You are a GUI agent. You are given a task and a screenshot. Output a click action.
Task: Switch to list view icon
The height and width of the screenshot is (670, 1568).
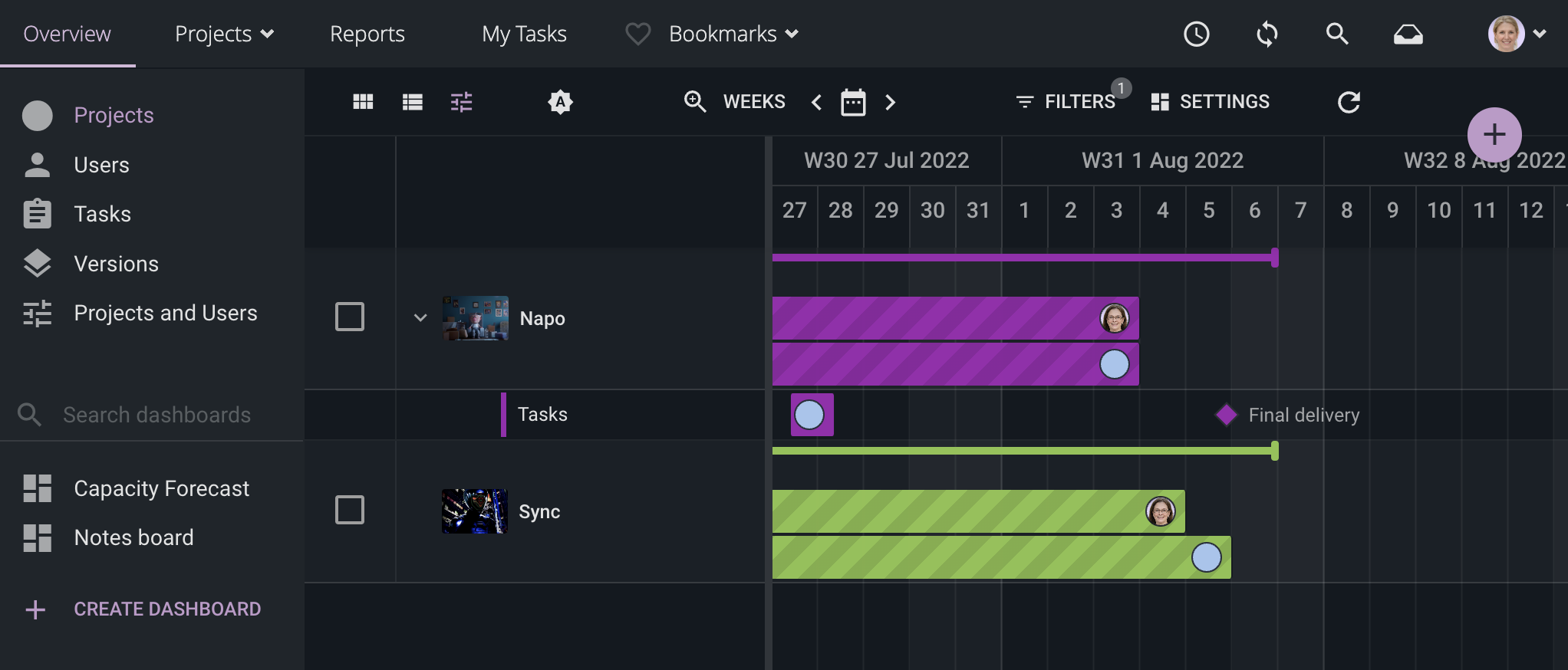pyautogui.click(x=413, y=102)
